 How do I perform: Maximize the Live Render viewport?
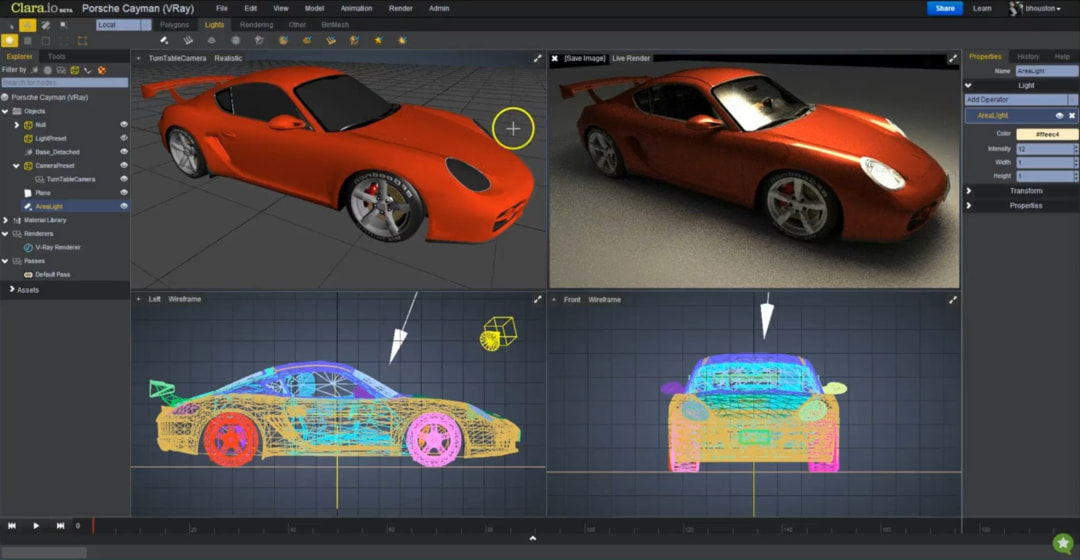pos(952,59)
